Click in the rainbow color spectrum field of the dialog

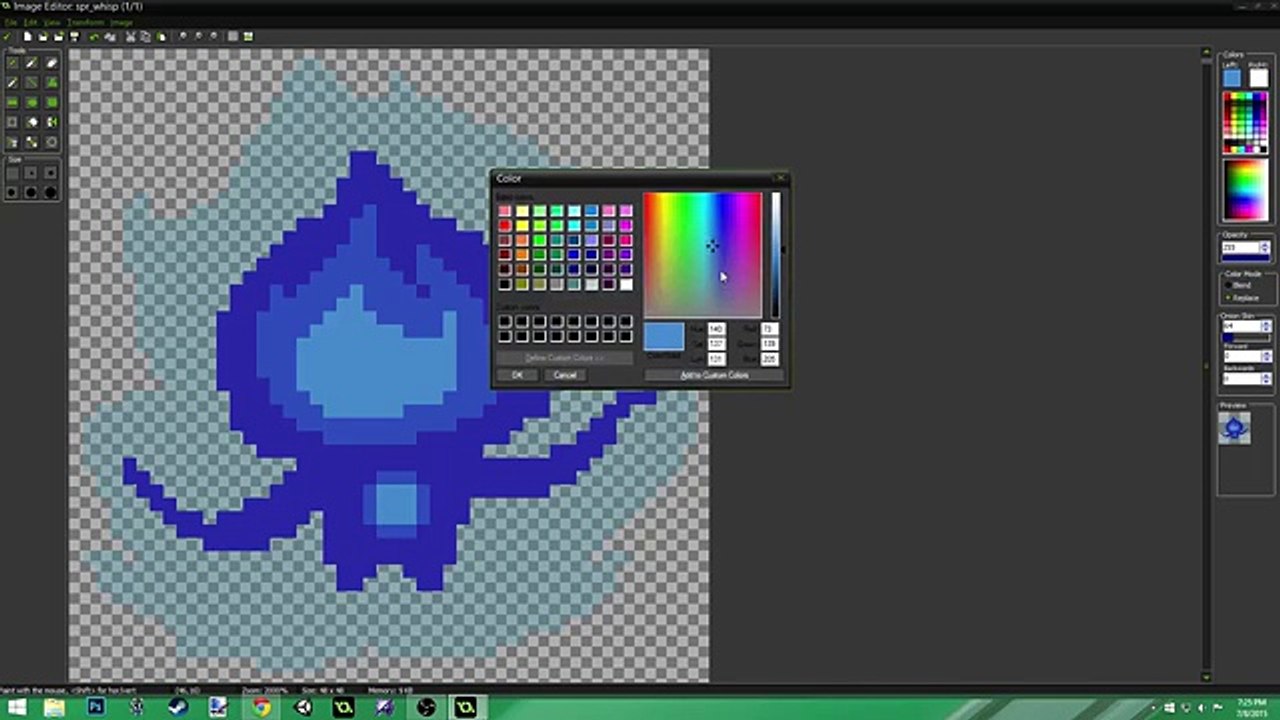703,255
